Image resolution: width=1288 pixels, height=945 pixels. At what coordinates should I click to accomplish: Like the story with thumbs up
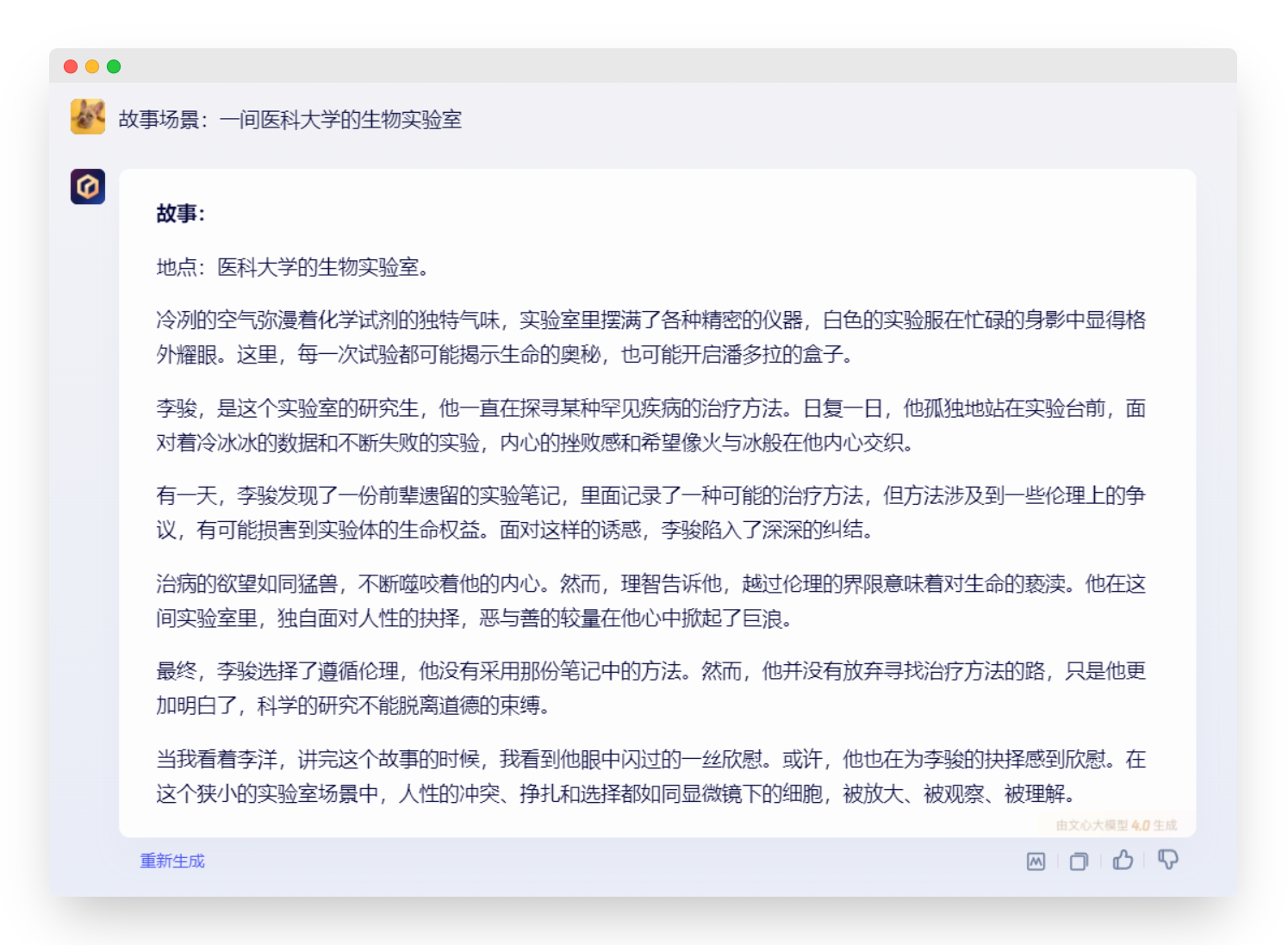[1123, 860]
